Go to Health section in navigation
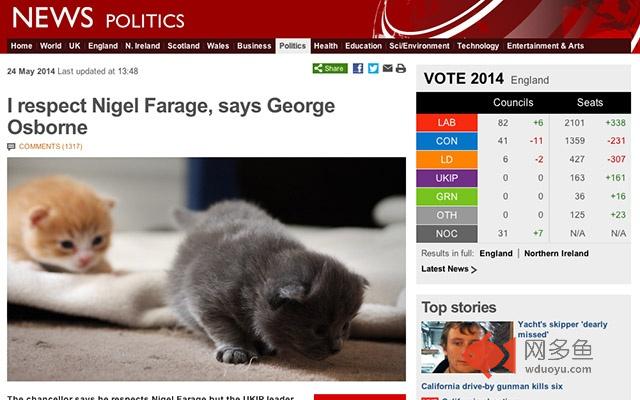 (326, 46)
